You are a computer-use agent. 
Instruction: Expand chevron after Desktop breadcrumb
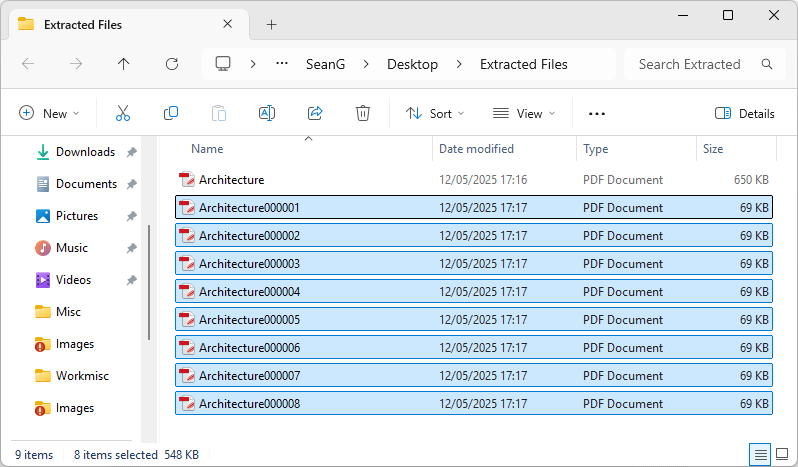click(x=459, y=64)
